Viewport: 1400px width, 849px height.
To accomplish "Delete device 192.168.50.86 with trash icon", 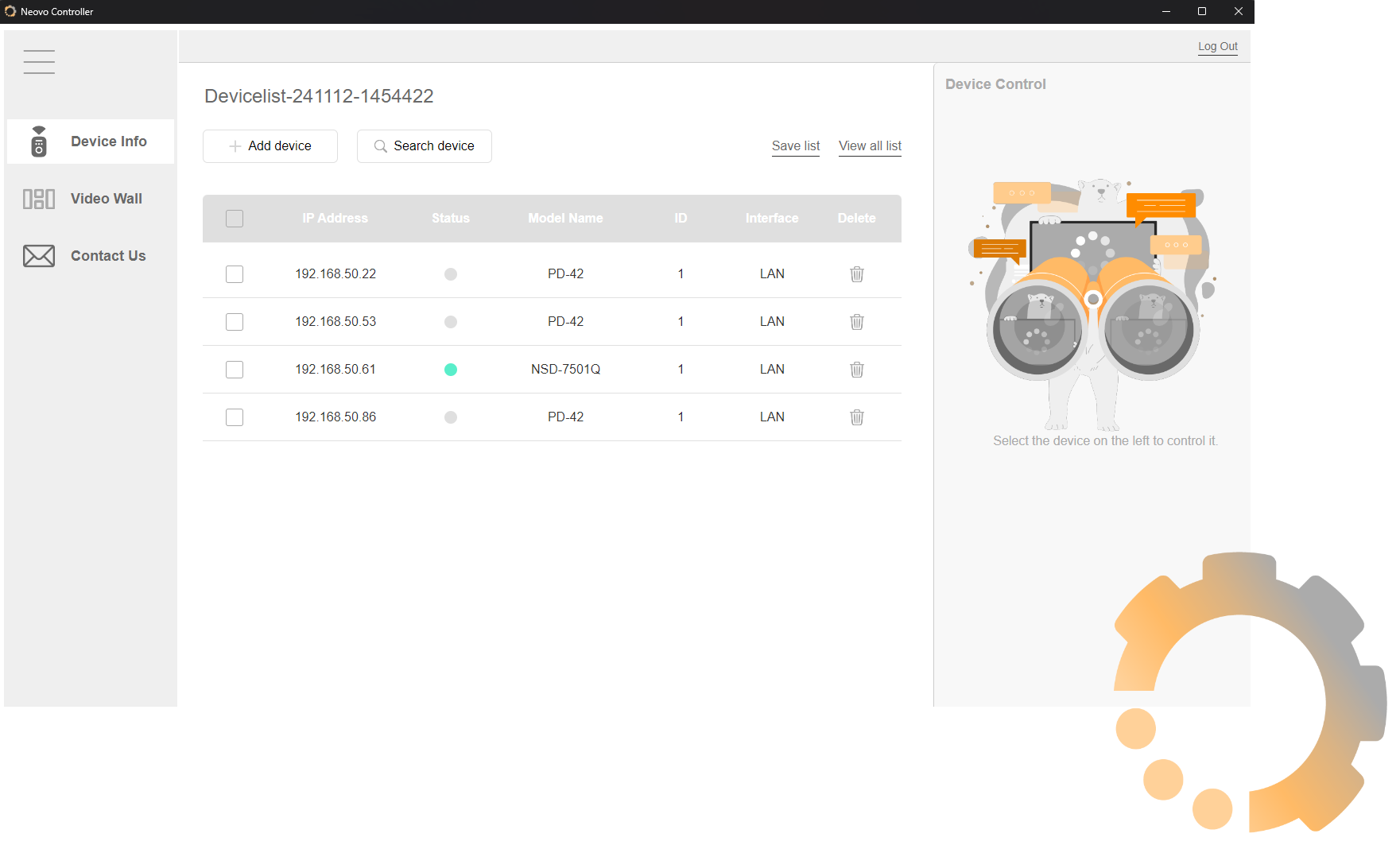I will click(856, 417).
